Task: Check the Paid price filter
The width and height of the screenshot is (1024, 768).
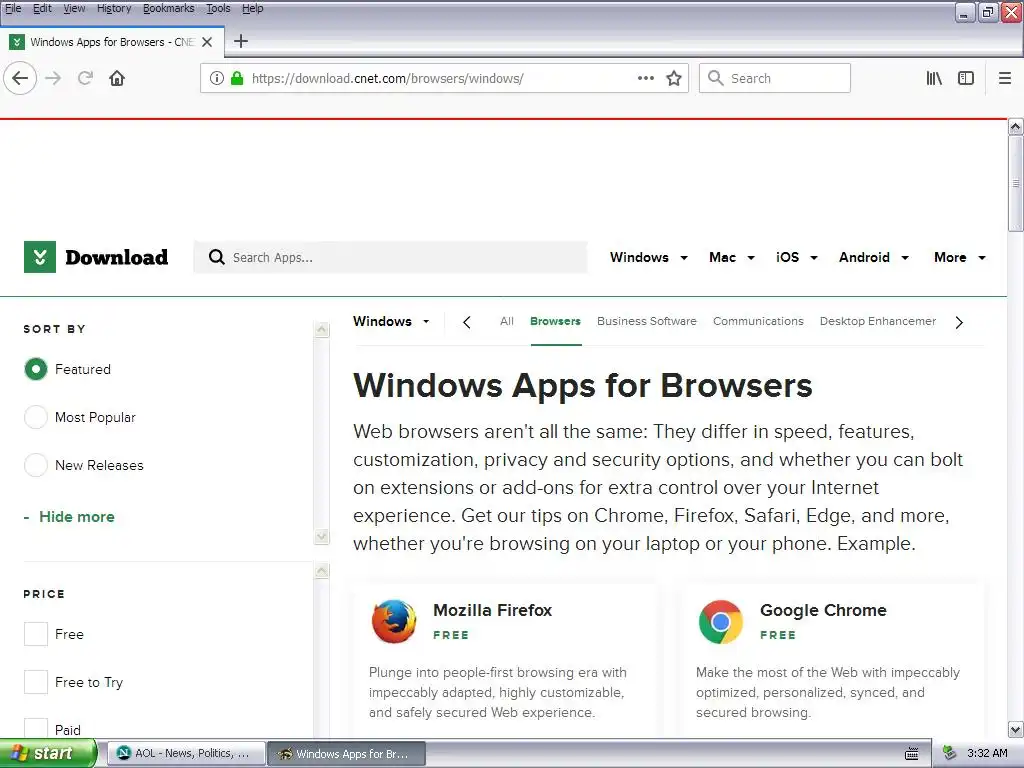Action: tap(36, 728)
